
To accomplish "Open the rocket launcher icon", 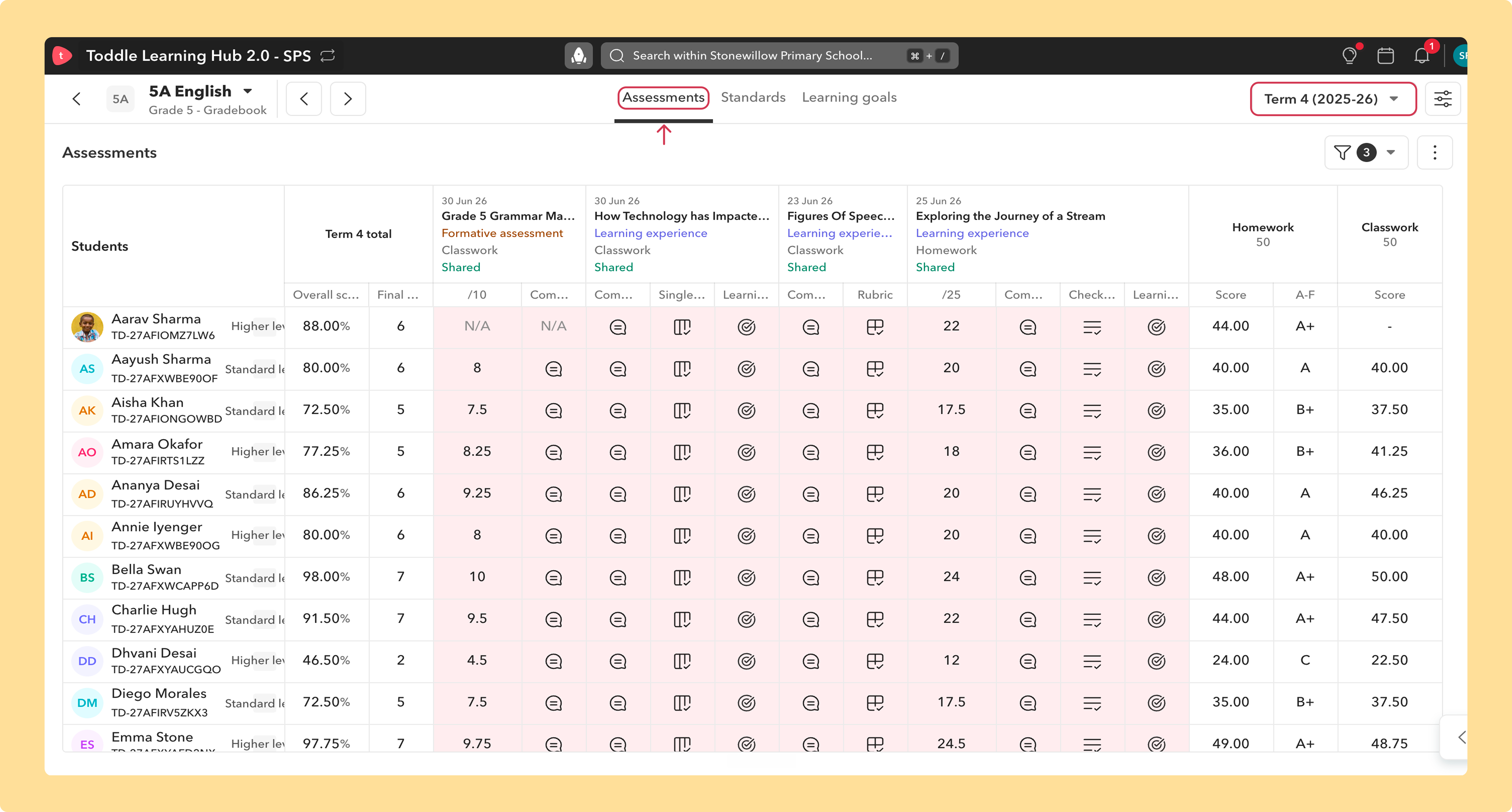I will (x=579, y=55).
